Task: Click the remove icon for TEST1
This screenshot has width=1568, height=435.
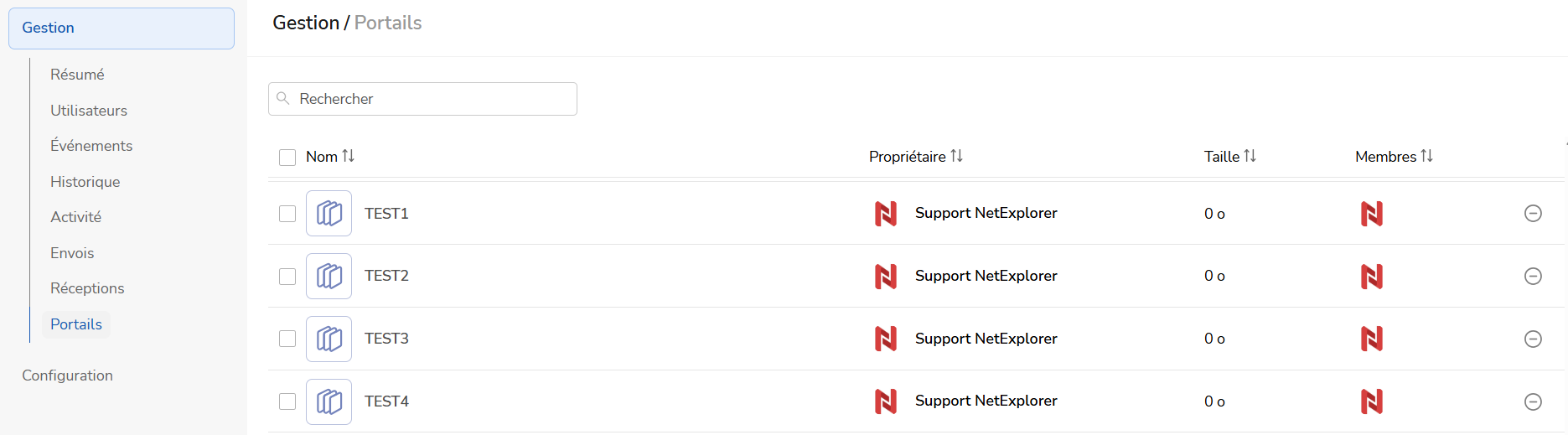Action: click(1533, 214)
